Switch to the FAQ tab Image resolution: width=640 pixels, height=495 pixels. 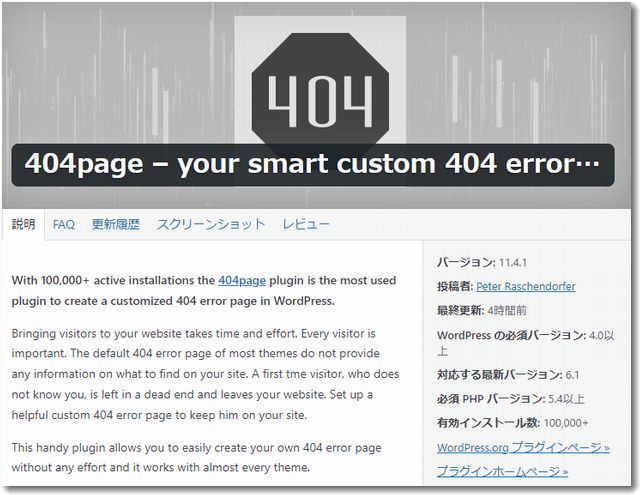63,225
